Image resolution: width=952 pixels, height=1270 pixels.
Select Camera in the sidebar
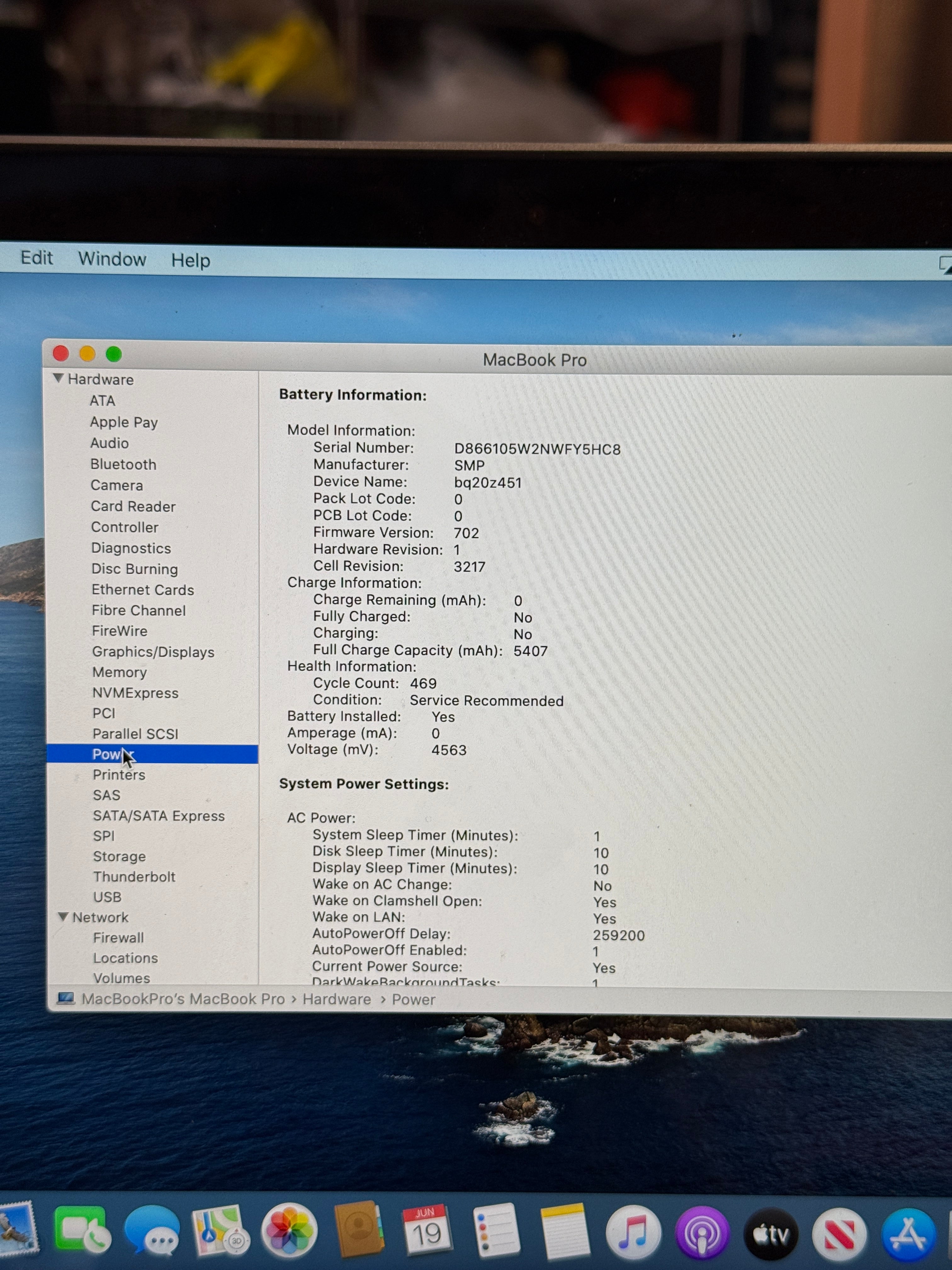[x=116, y=485]
